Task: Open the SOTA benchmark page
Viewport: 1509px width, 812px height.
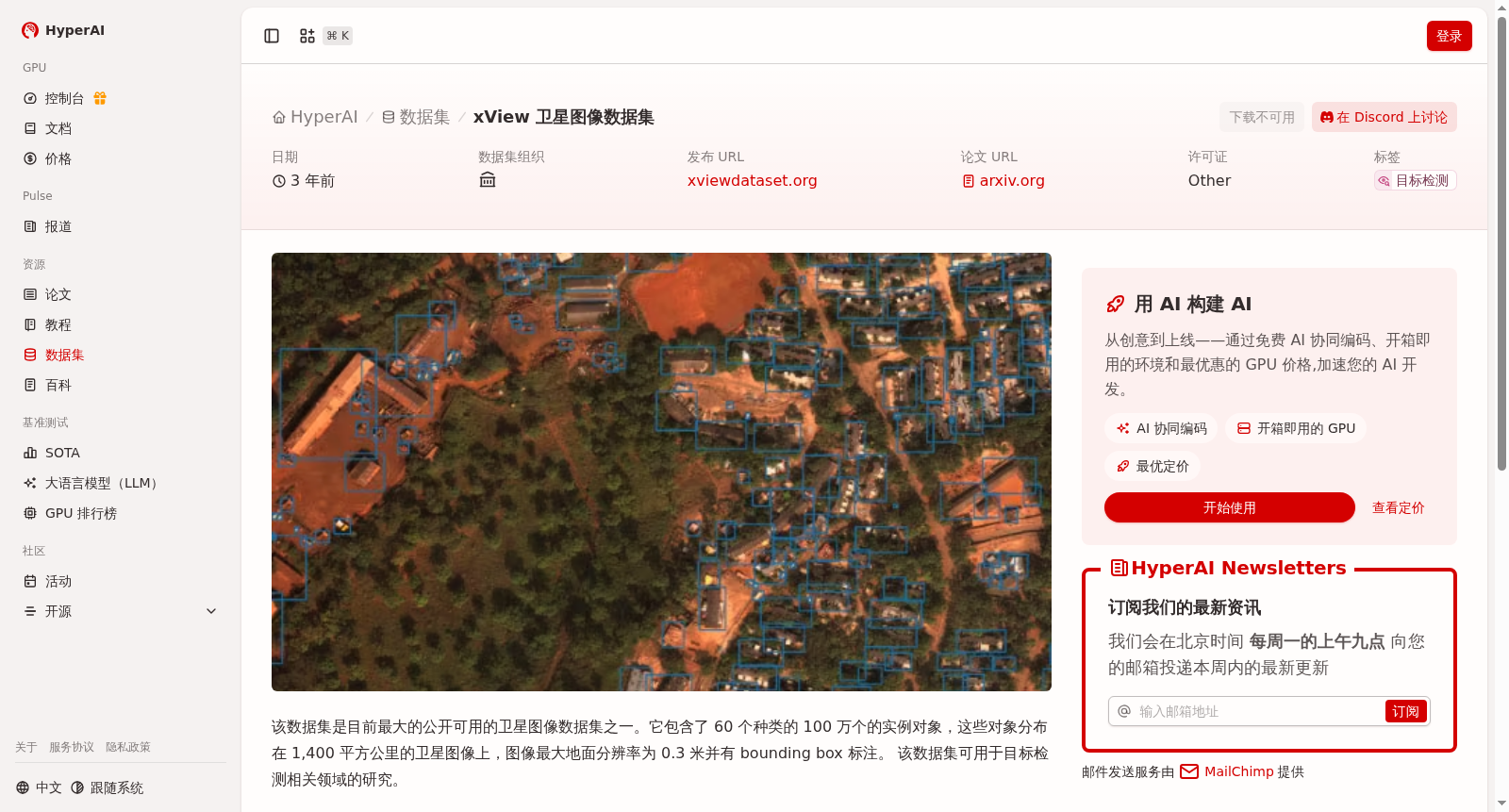Action: tap(62, 453)
